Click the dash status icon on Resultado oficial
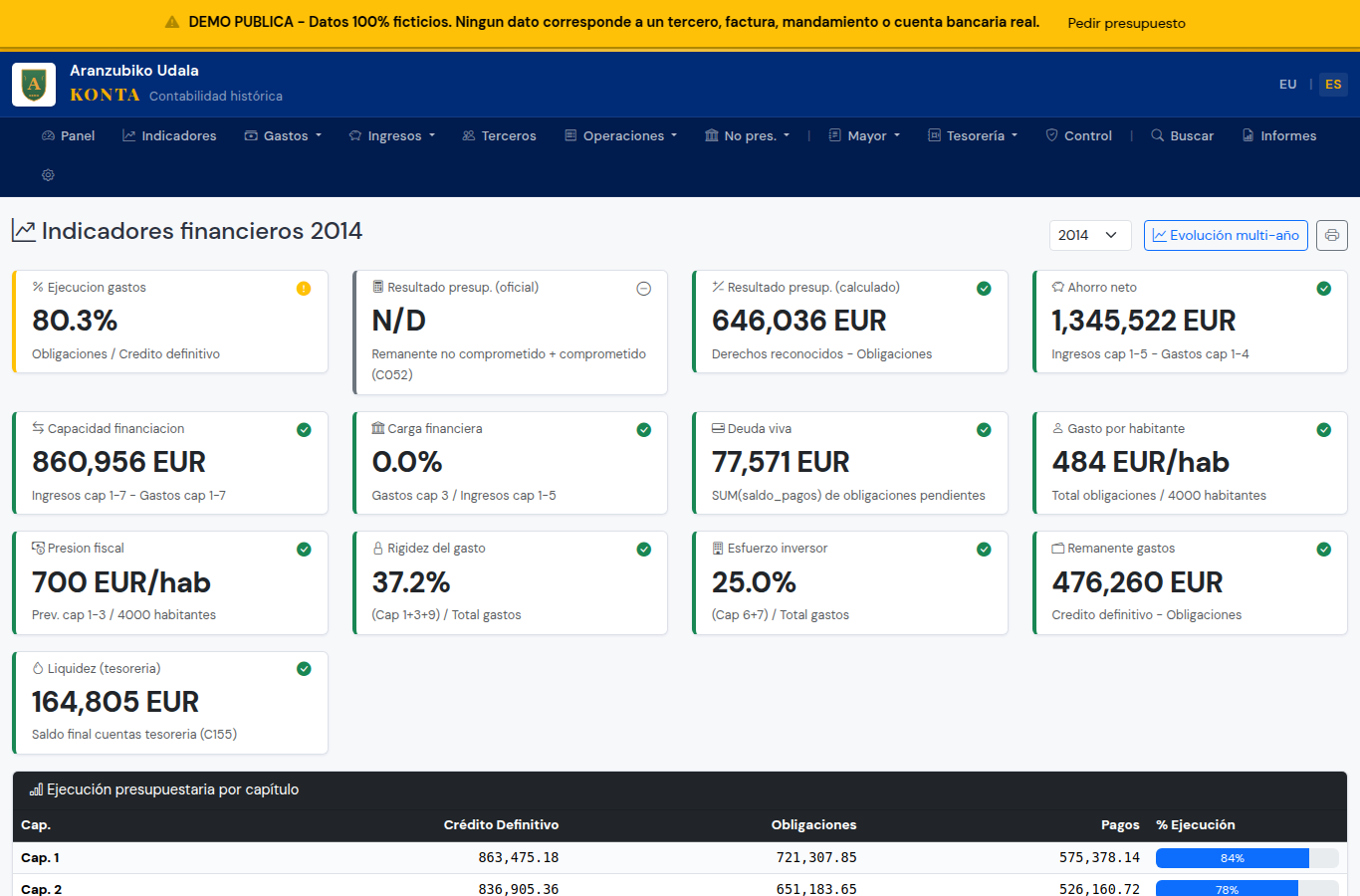The width and height of the screenshot is (1360, 896). tap(644, 289)
